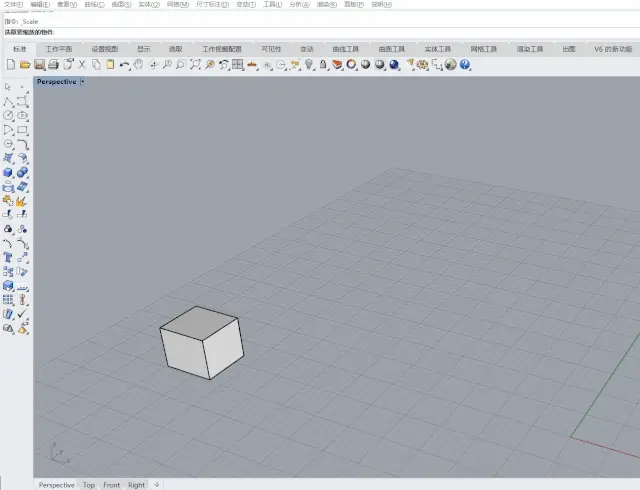640x490 pixels.
Task: Switch to the 可见性 toolbar tab
Action: click(x=271, y=49)
